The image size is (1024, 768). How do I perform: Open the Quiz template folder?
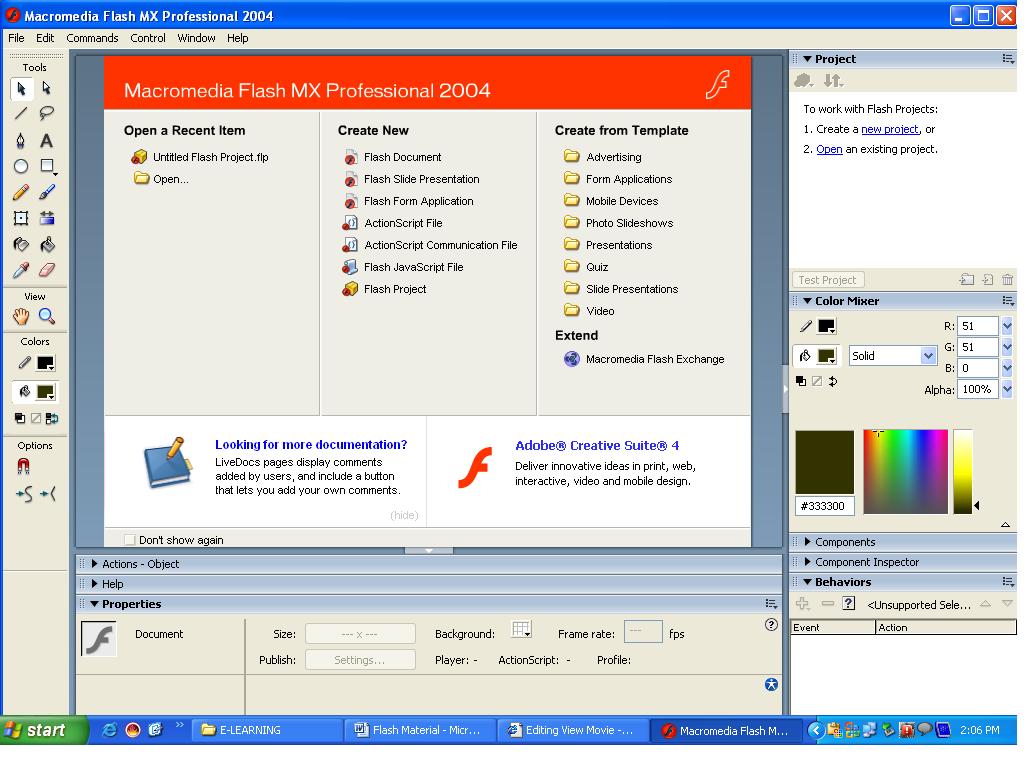click(586, 267)
